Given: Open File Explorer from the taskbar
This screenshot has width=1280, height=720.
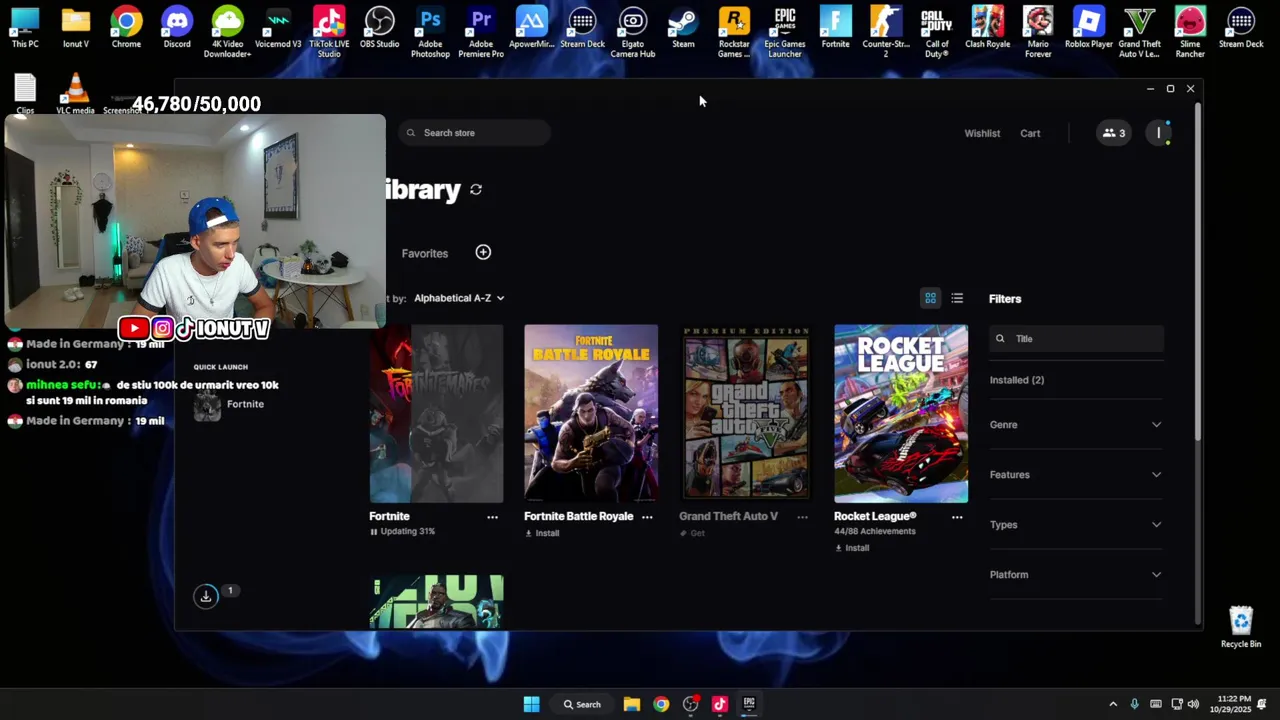Looking at the screenshot, I should tap(632, 704).
